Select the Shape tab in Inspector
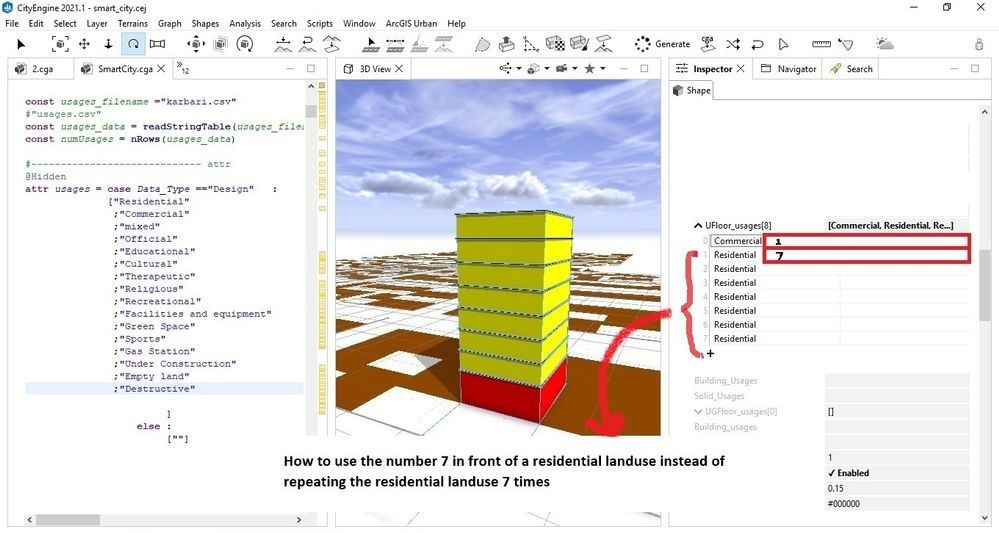The height and width of the screenshot is (533, 999). coord(692,91)
